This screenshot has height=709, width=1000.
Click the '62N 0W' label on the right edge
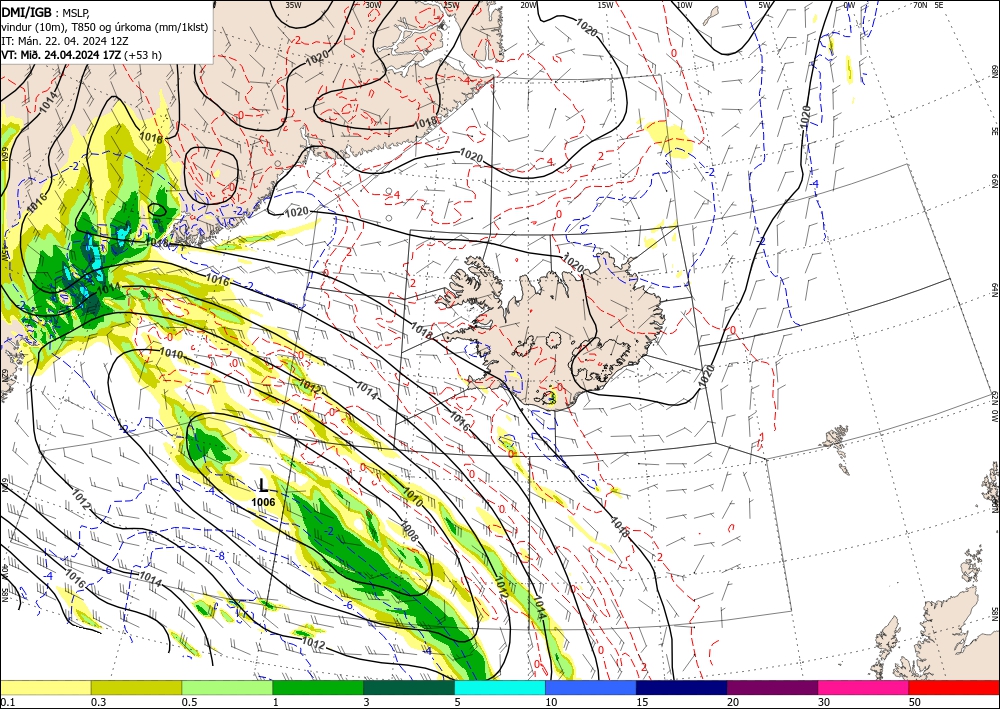point(995,408)
